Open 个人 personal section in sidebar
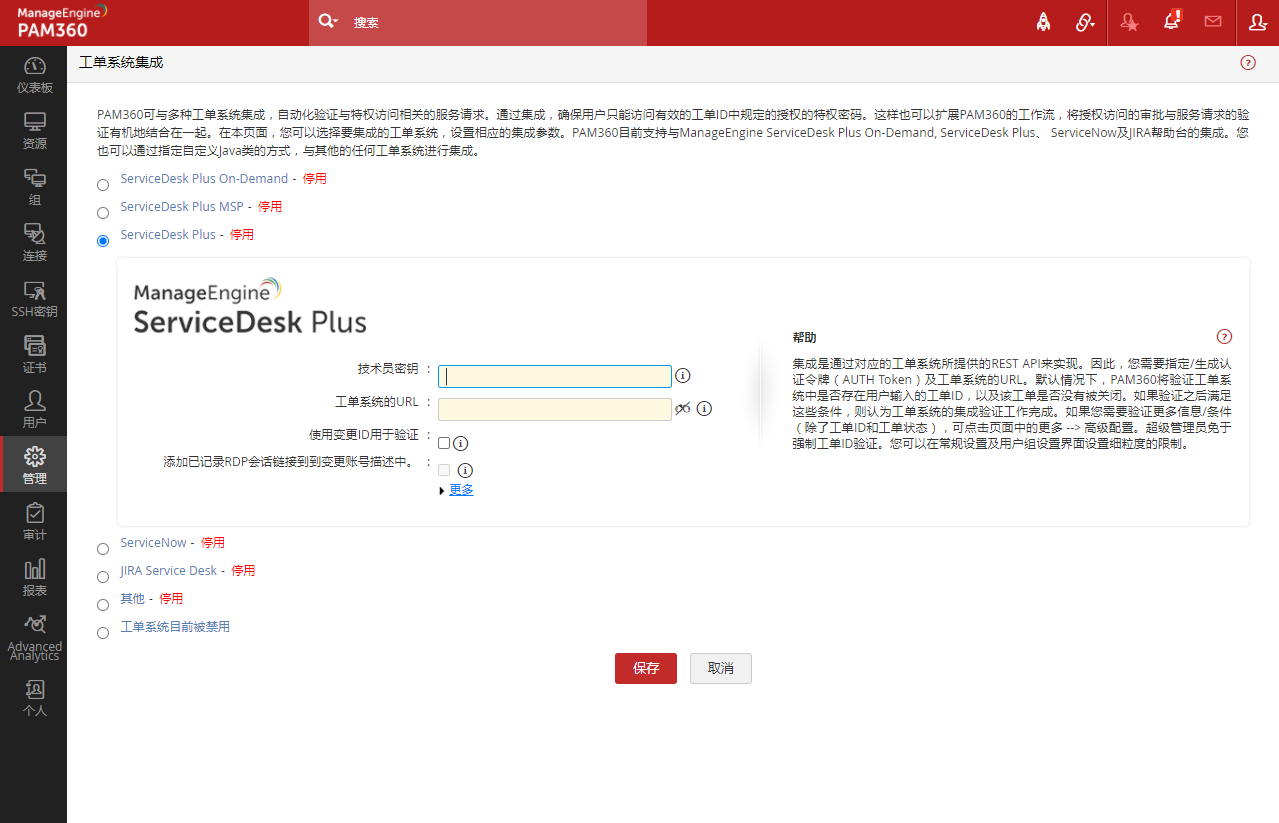The height and width of the screenshot is (823, 1279). [34, 698]
